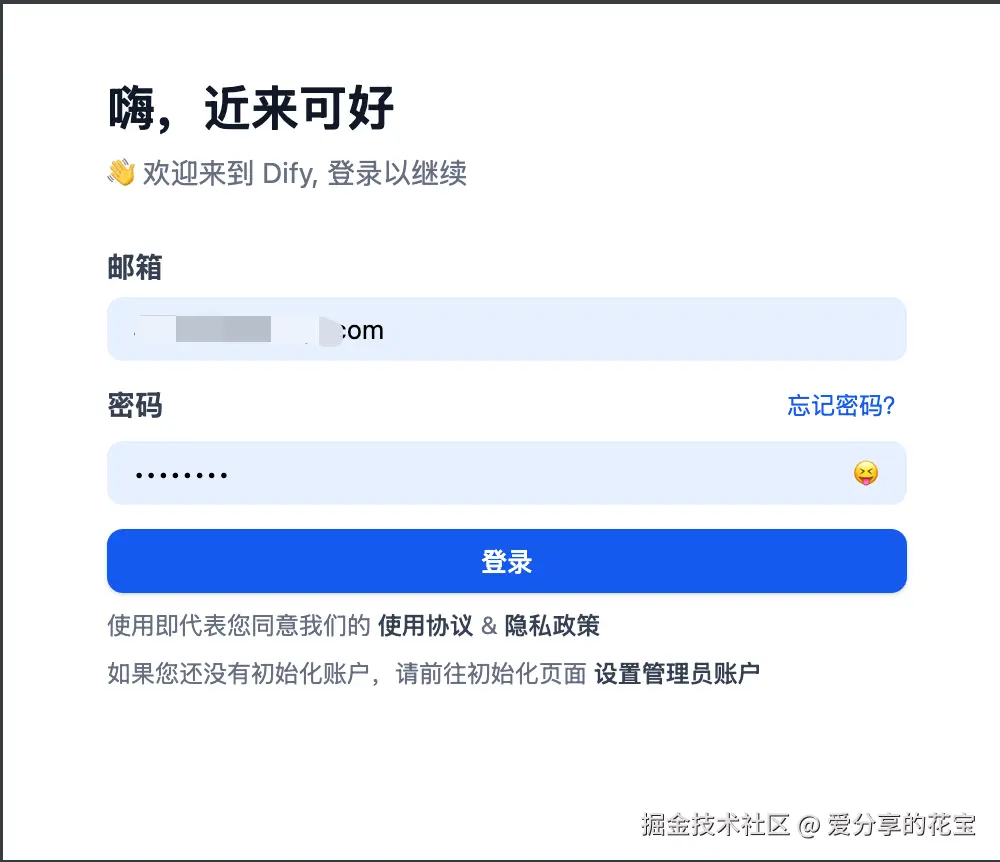Click the & symbol between policy links

(489, 627)
